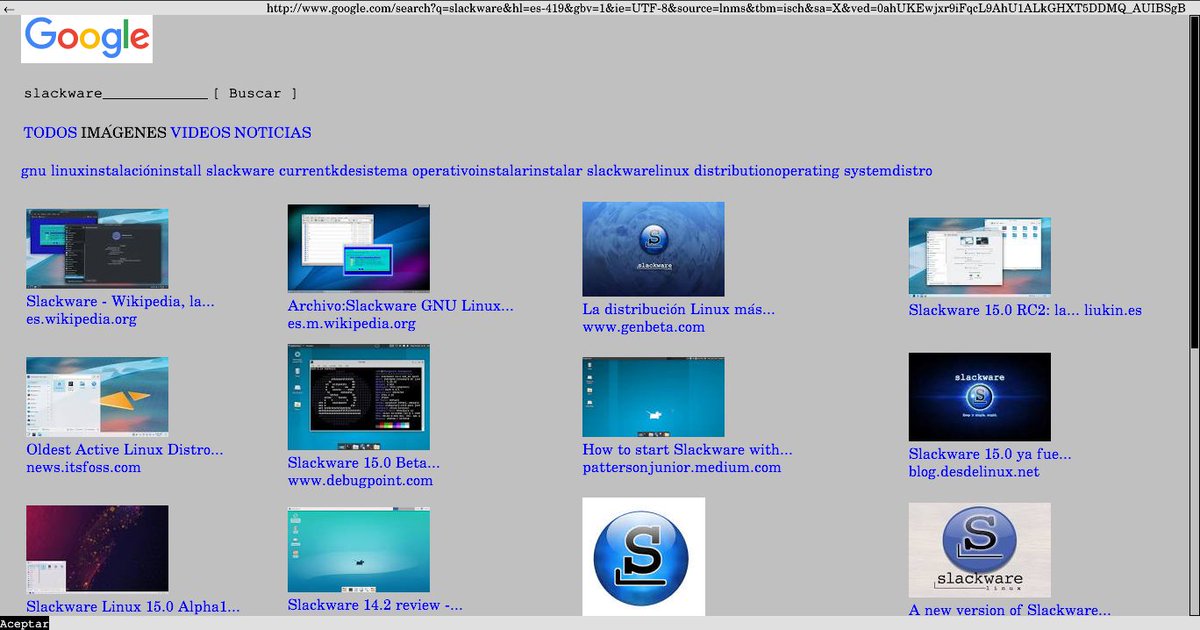Image resolution: width=1200 pixels, height=630 pixels.
Task: Open 'How to start Slackware with...' link
Action: pyautogui.click(x=688, y=449)
